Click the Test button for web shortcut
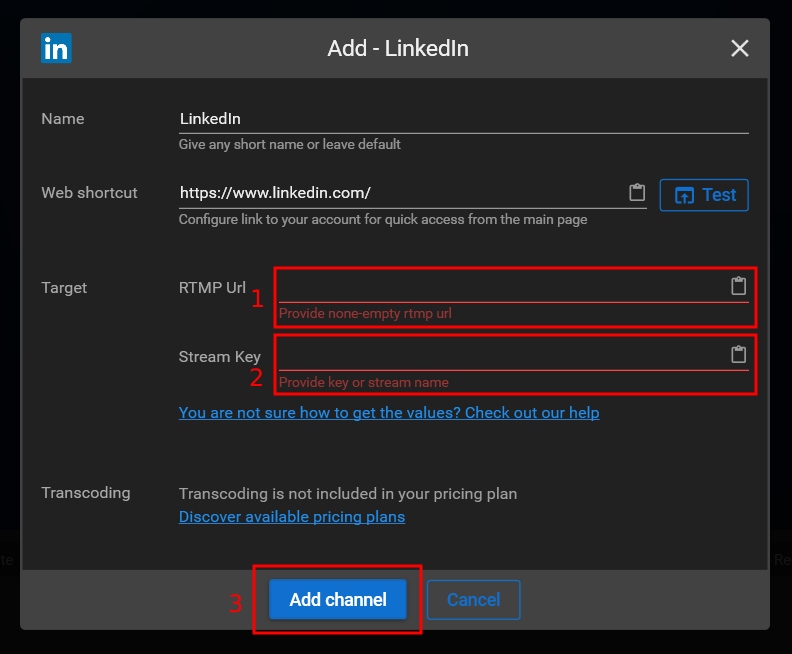 click(704, 195)
